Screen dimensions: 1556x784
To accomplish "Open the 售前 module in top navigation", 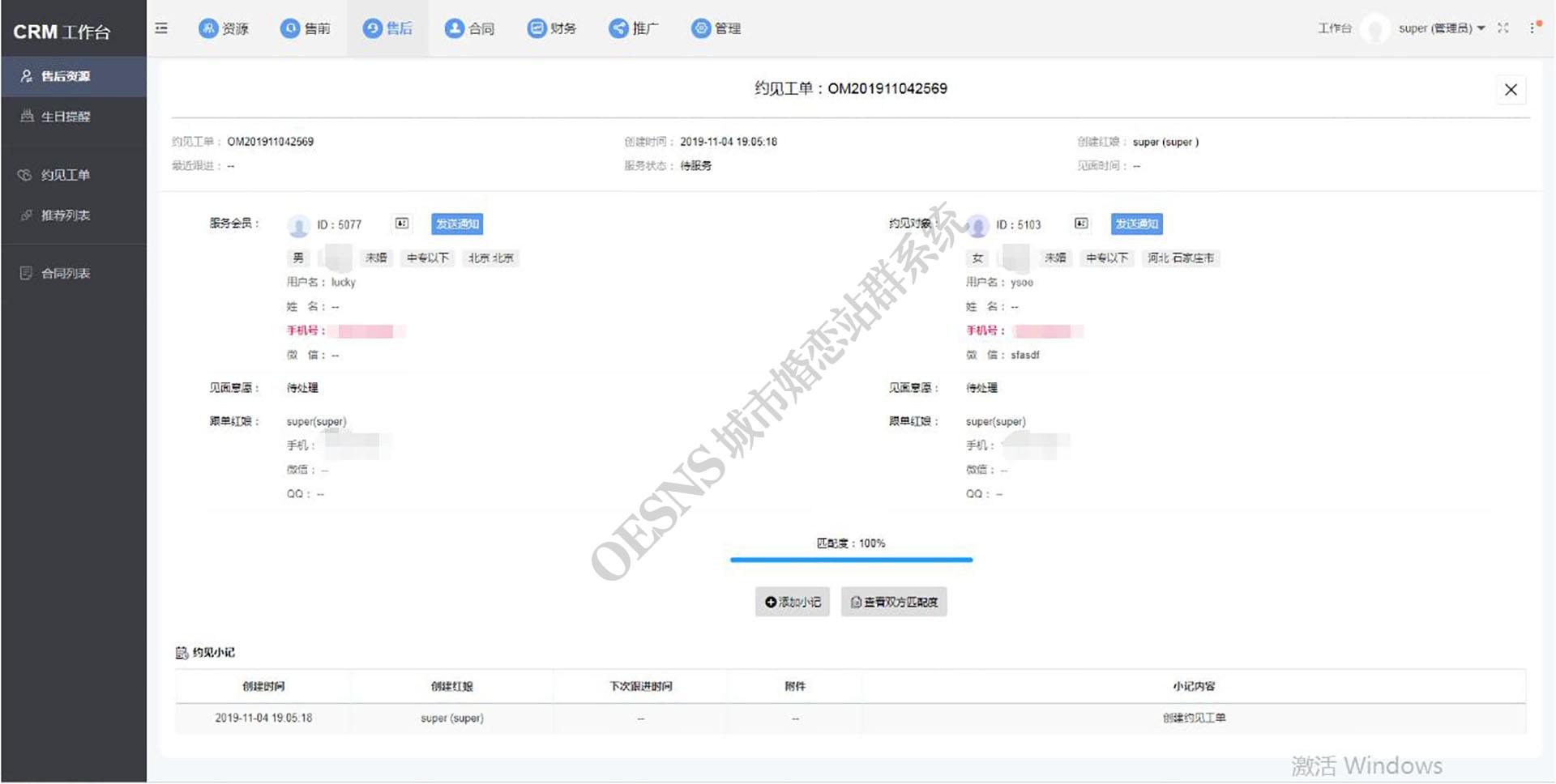I will click(x=306, y=28).
